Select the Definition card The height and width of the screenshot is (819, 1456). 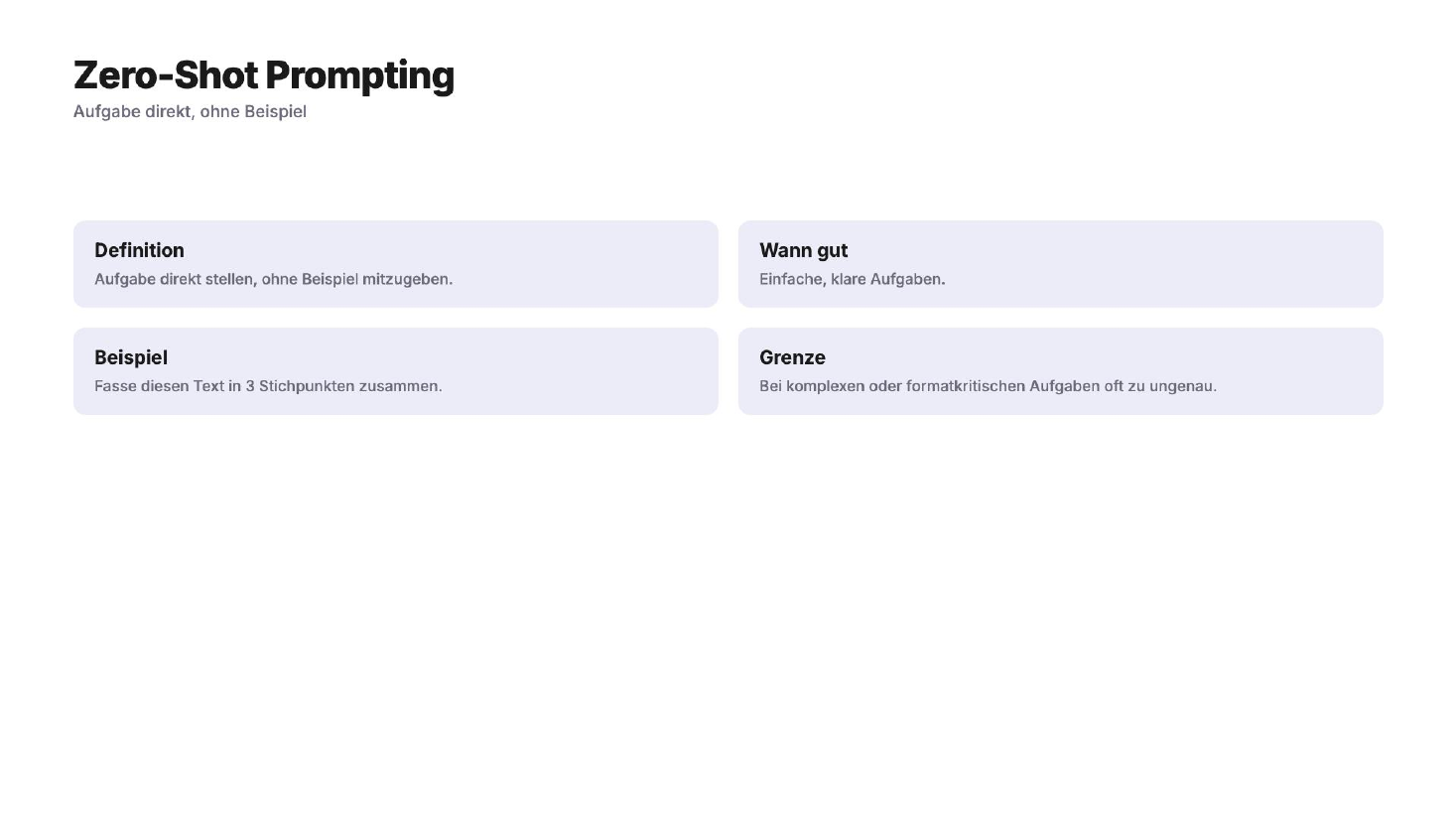(x=396, y=264)
